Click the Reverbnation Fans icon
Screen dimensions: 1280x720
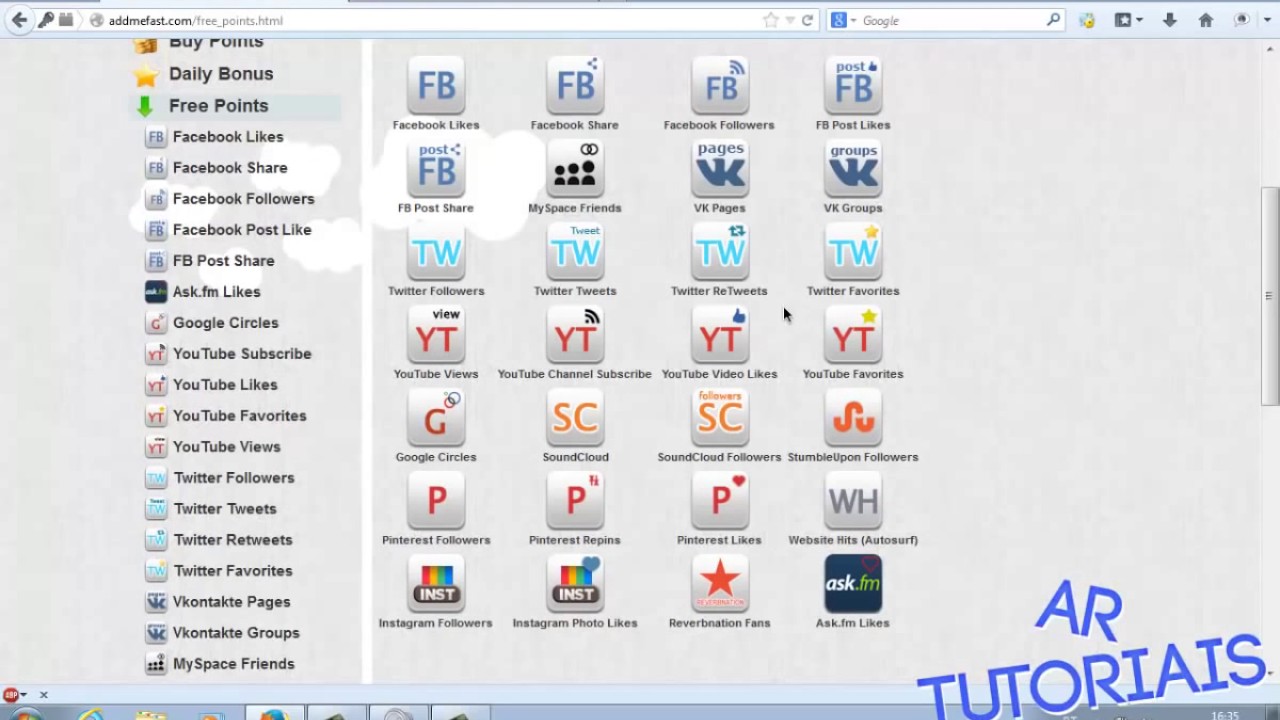pos(720,584)
